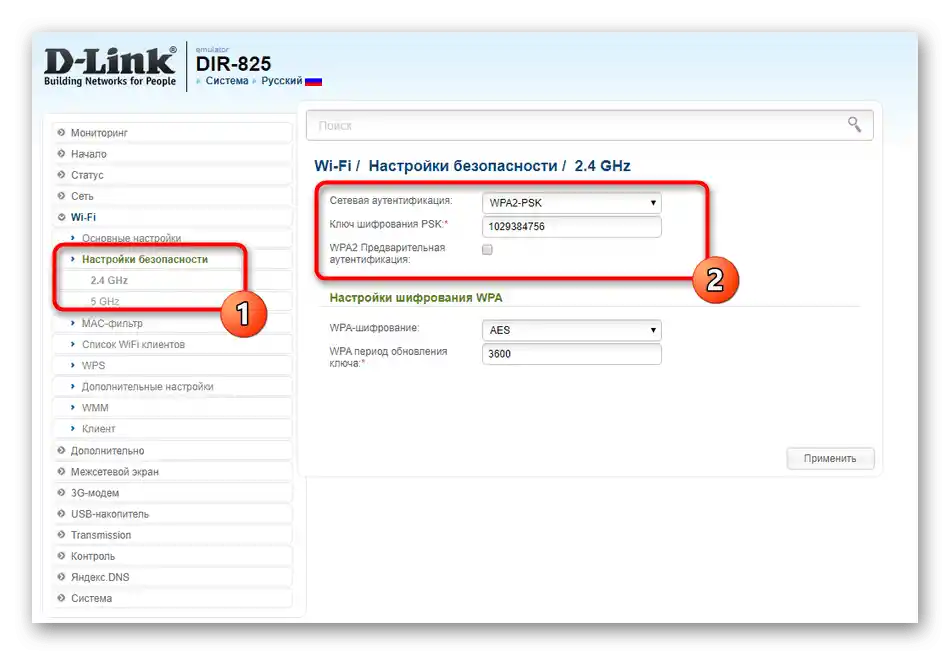Click the circle icon beside Начало
The image size is (950, 655).
click(x=61, y=153)
